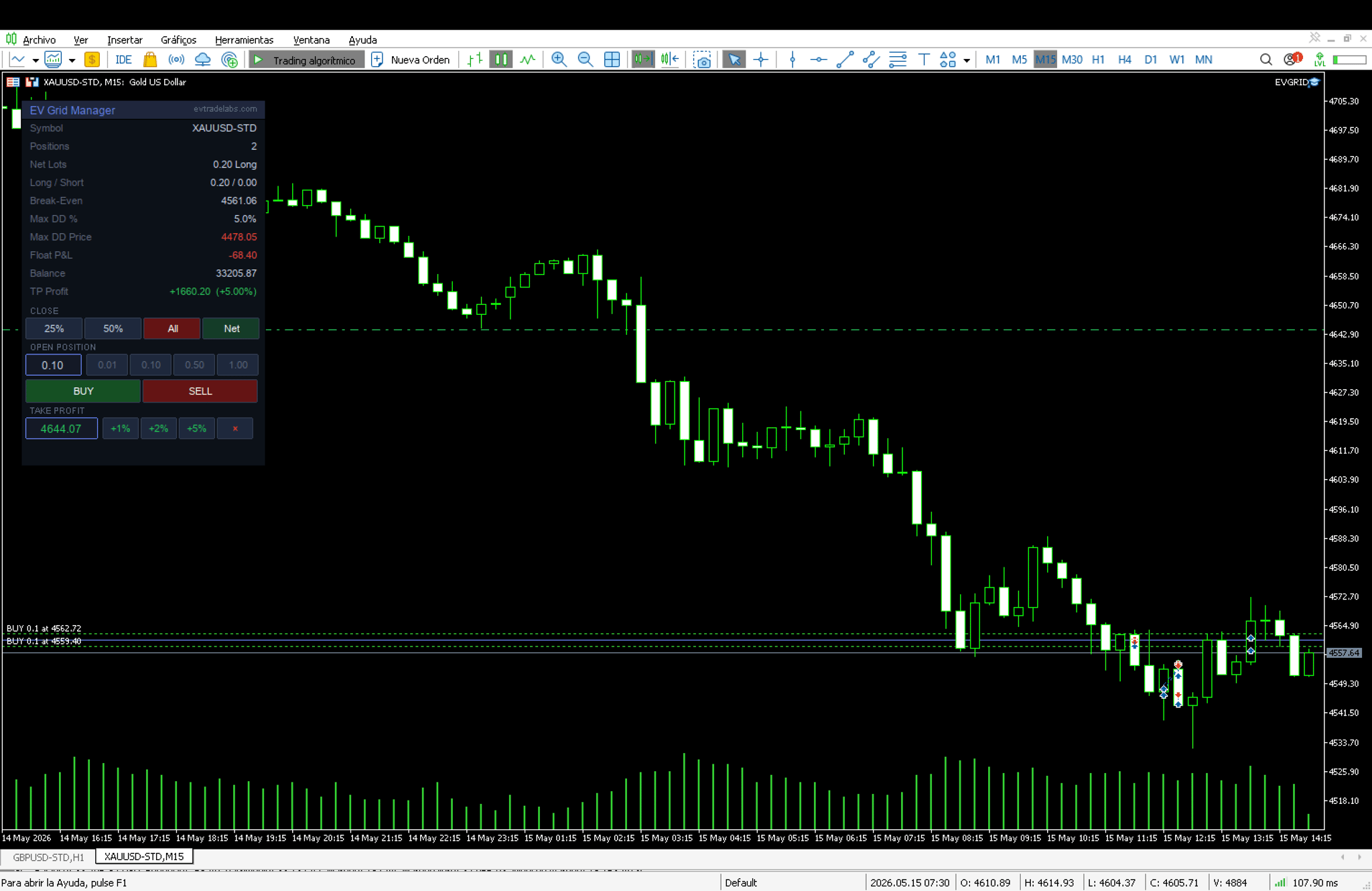Image resolution: width=1372 pixels, height=891 pixels.
Task: Expand the shapes dropdown arrow
Action: click(966, 60)
